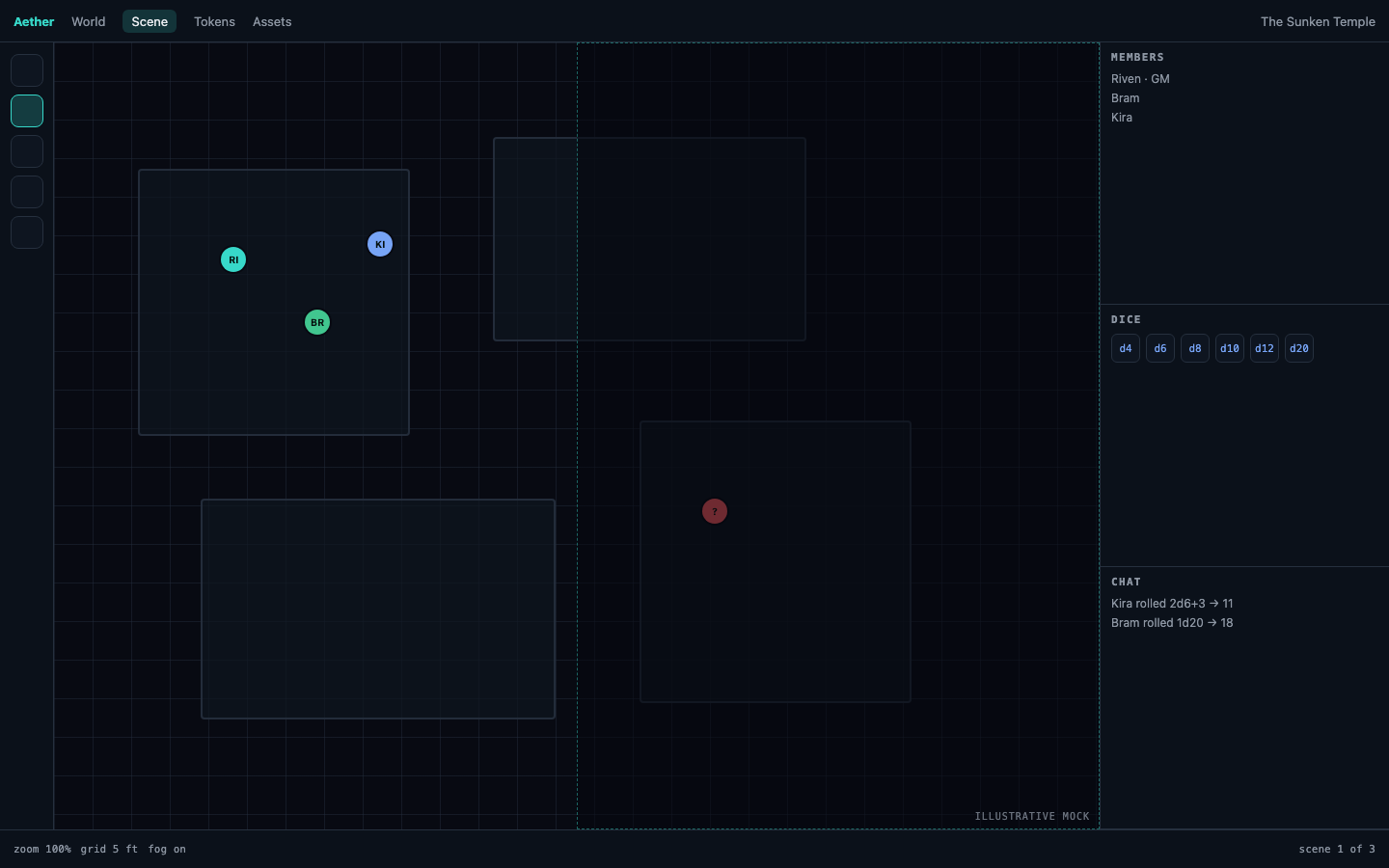Click the zoom 100% status entry
1389x868 pixels.
click(42, 849)
